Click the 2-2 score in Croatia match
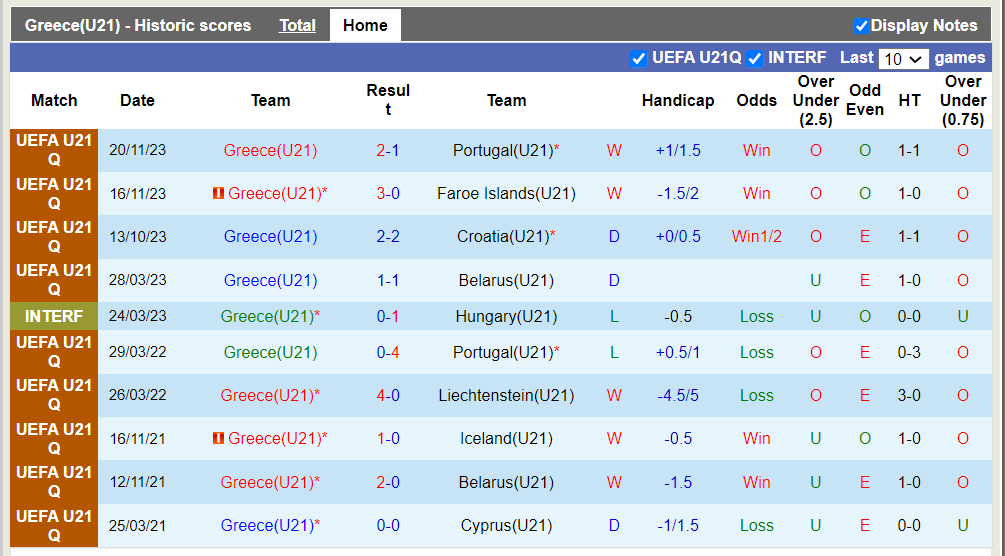 coord(388,237)
